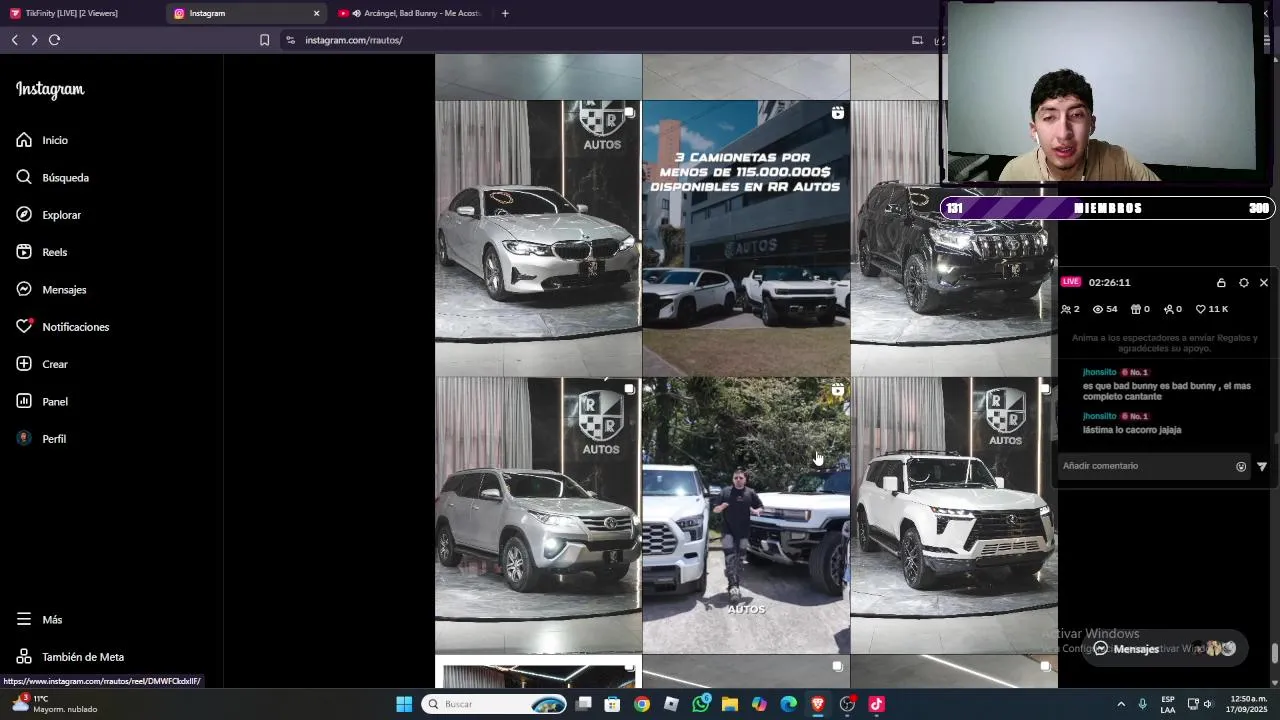Click the viewers eye count 54
Image resolution: width=1280 pixels, height=720 pixels.
1105,309
